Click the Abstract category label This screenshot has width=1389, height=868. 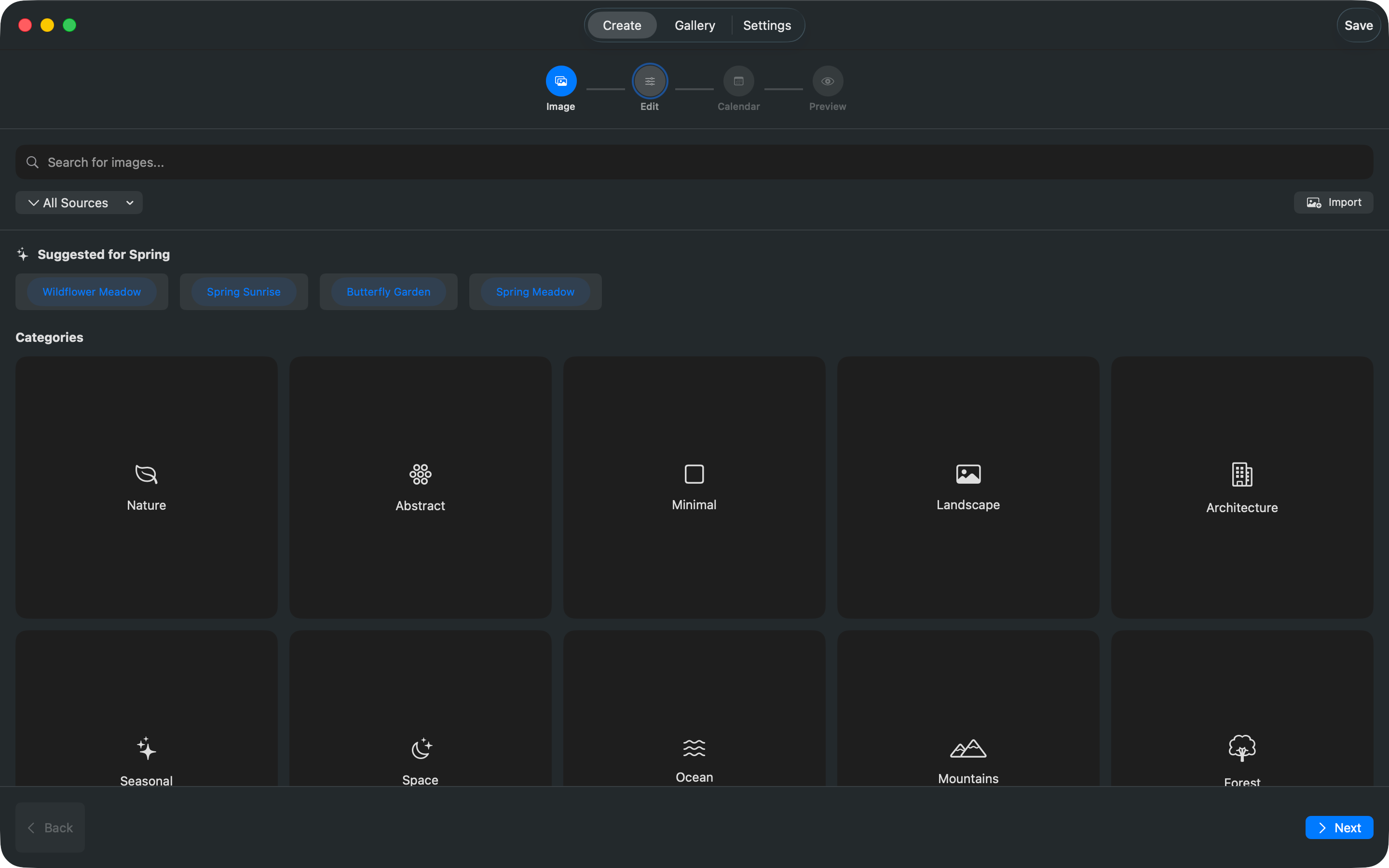[420, 506]
